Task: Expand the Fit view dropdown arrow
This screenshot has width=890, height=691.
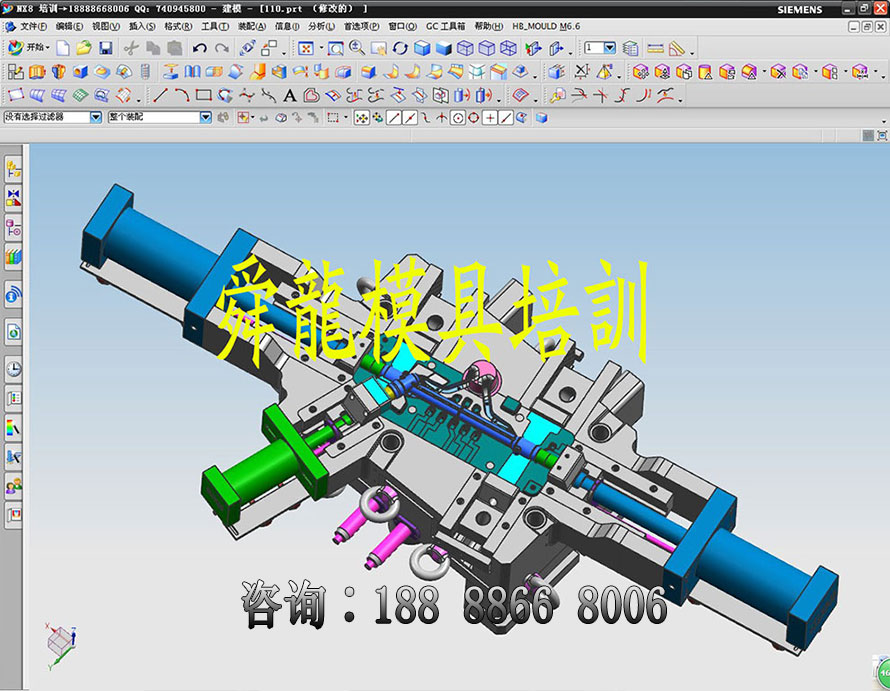Action: pyautogui.click(x=321, y=48)
